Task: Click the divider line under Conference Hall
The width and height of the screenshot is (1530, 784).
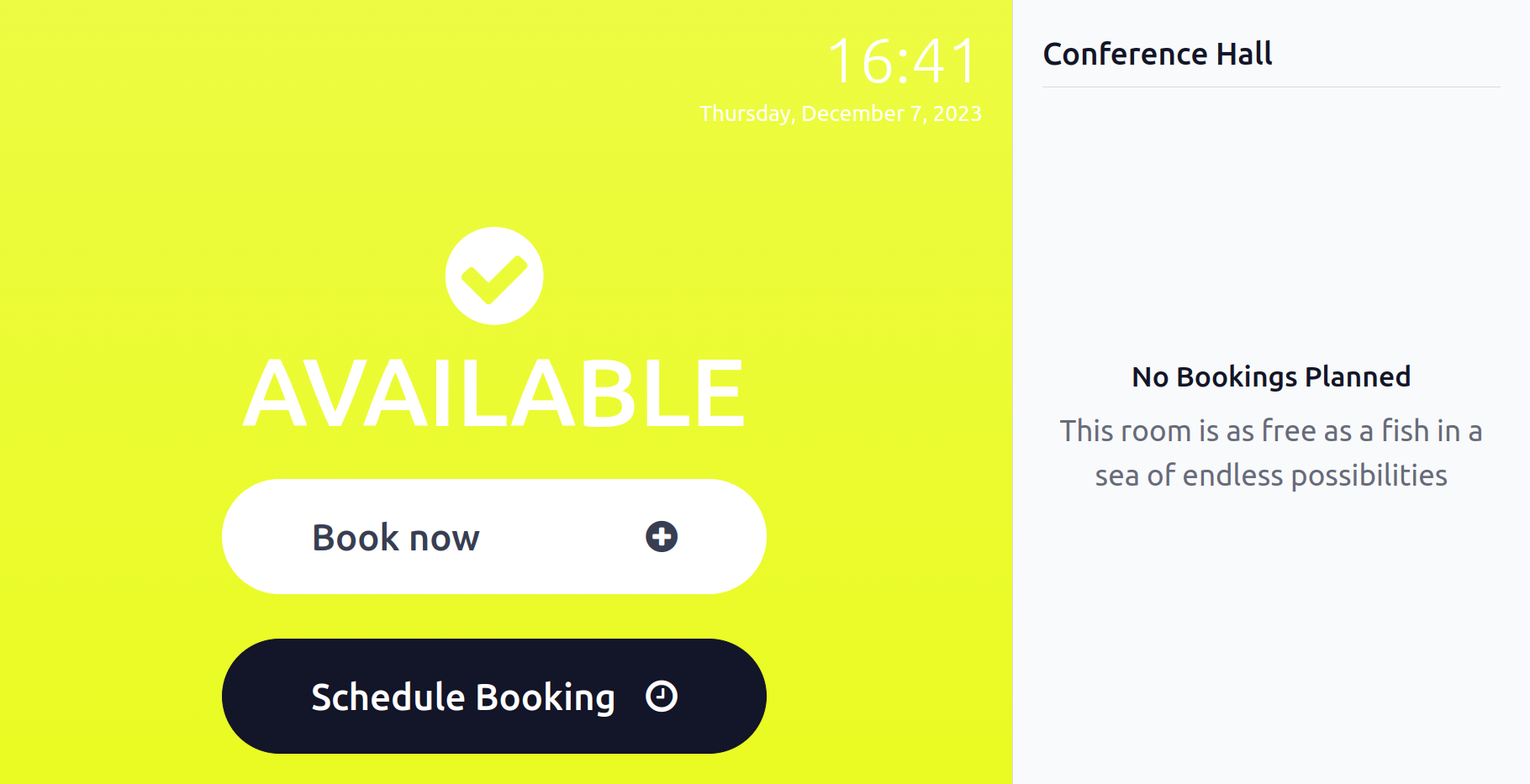Action: (1271, 87)
